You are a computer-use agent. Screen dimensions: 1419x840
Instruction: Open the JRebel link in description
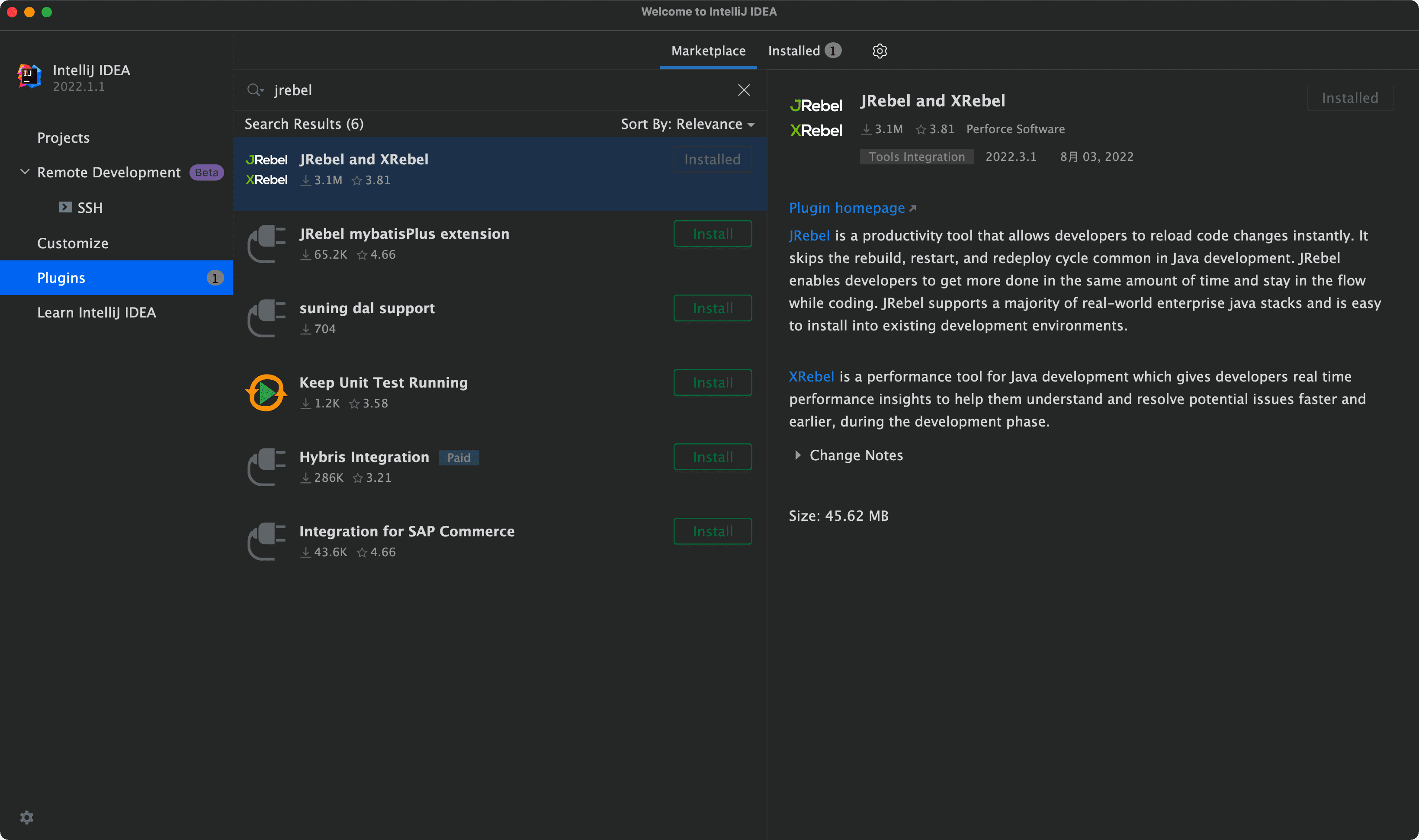coord(809,235)
